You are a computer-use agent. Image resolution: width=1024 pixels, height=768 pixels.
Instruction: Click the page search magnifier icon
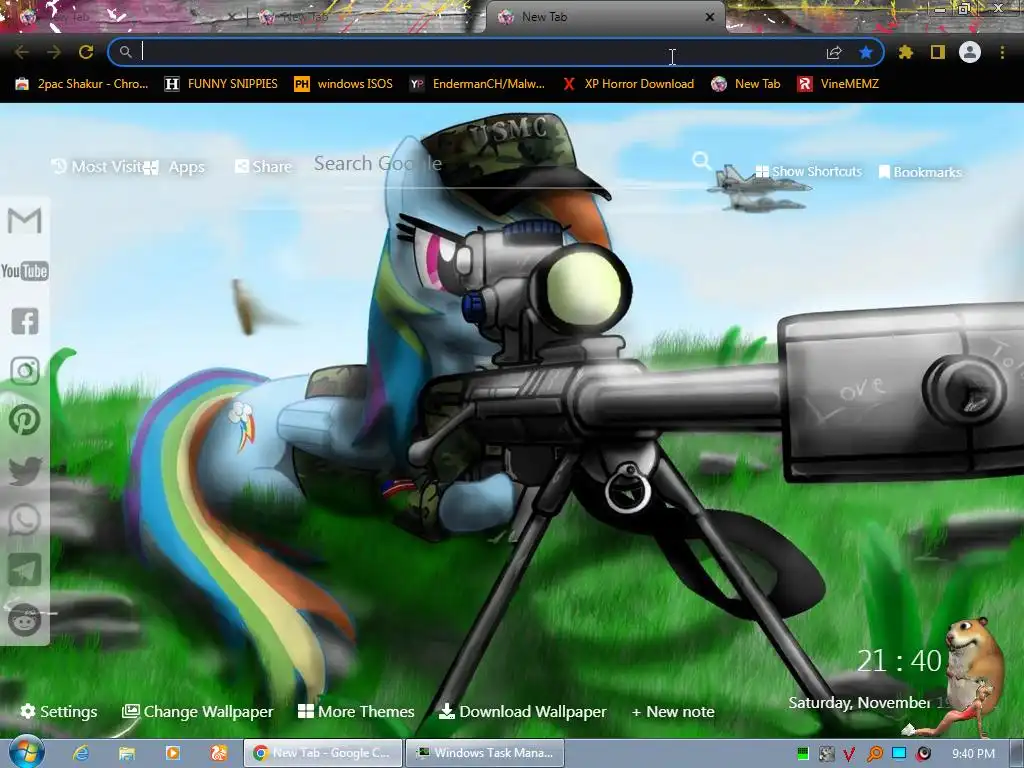[701, 160]
